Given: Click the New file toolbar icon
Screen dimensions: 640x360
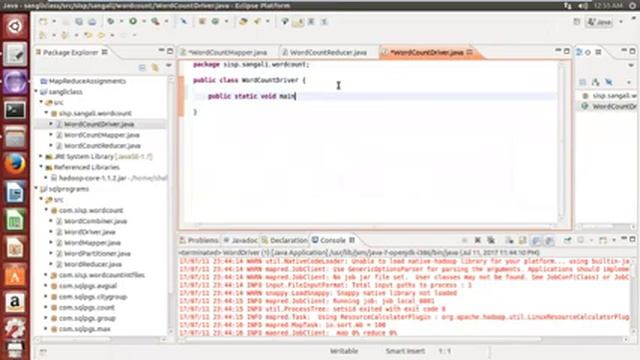Looking at the screenshot, I should point(43,21).
